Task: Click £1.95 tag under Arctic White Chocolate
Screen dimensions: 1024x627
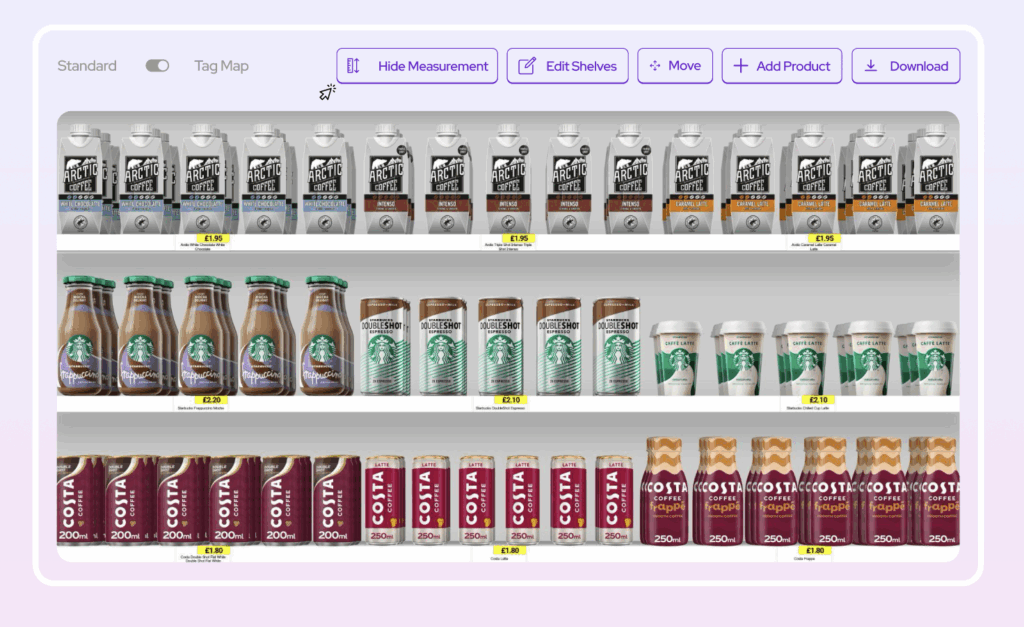Action: click(x=214, y=238)
